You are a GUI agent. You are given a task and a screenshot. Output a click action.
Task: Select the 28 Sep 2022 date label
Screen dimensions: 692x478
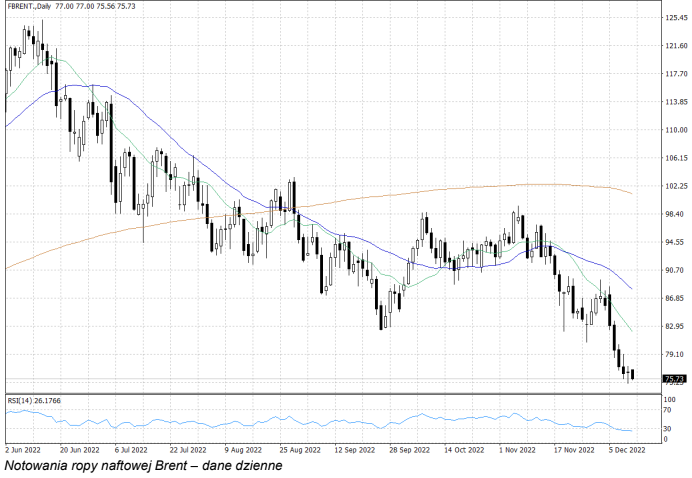pyautogui.click(x=408, y=451)
